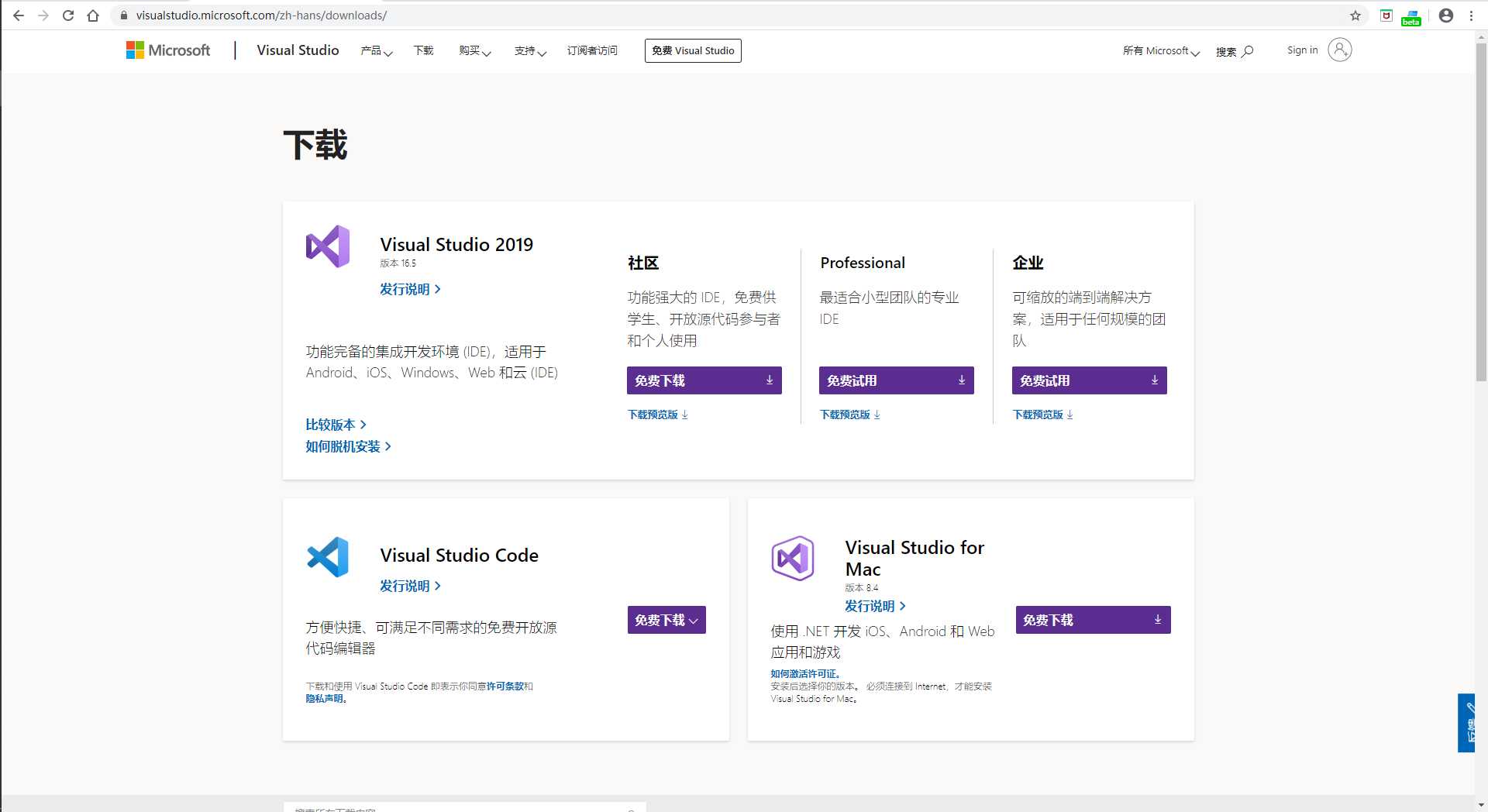Click the 隐私声明 link

(x=324, y=699)
